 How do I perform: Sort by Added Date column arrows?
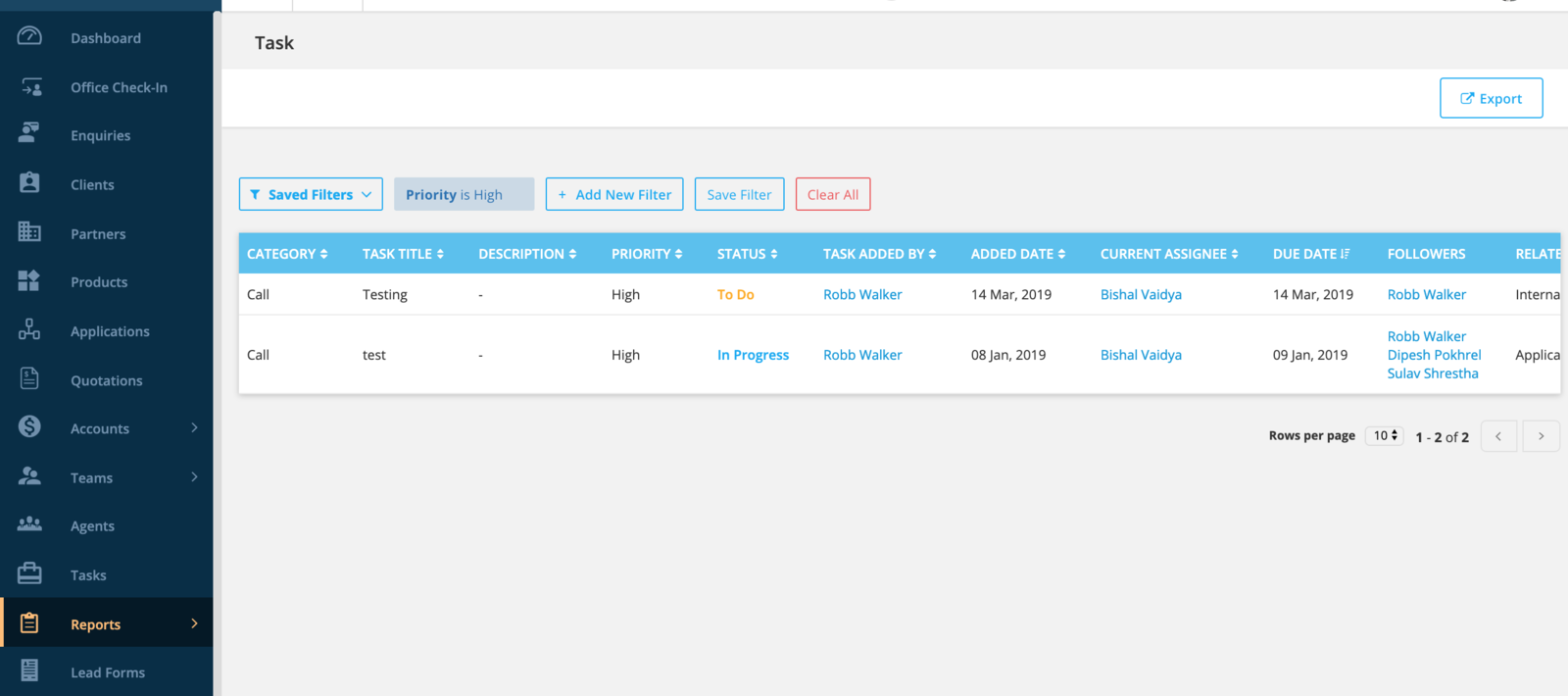click(x=1061, y=254)
